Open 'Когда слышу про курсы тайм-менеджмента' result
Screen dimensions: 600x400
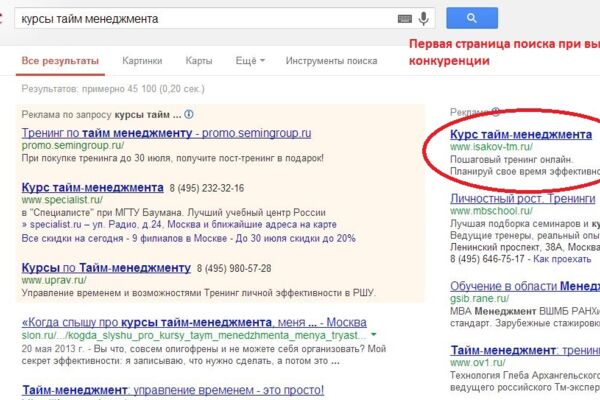[x=194, y=322]
